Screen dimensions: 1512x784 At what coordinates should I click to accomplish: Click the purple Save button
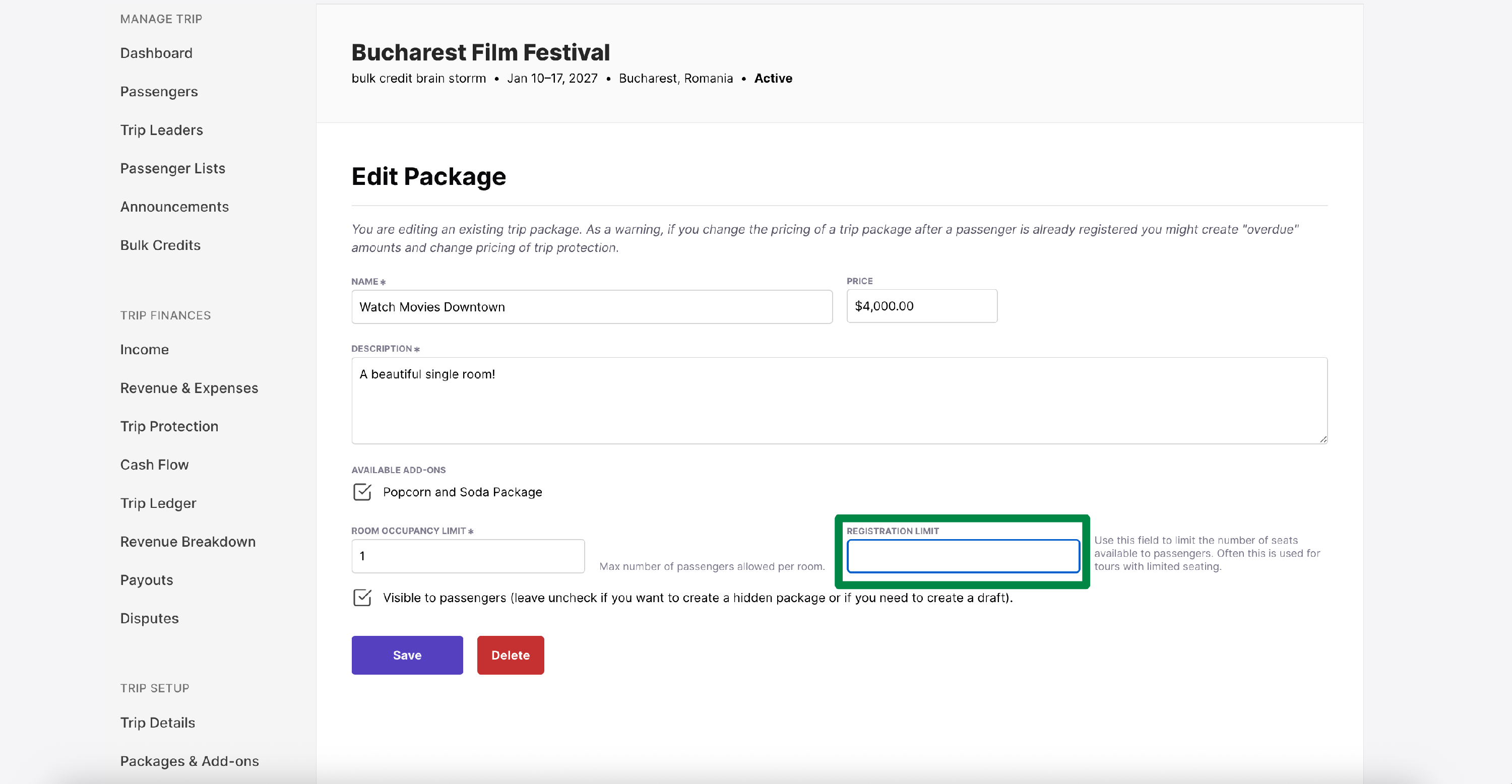[x=407, y=655]
